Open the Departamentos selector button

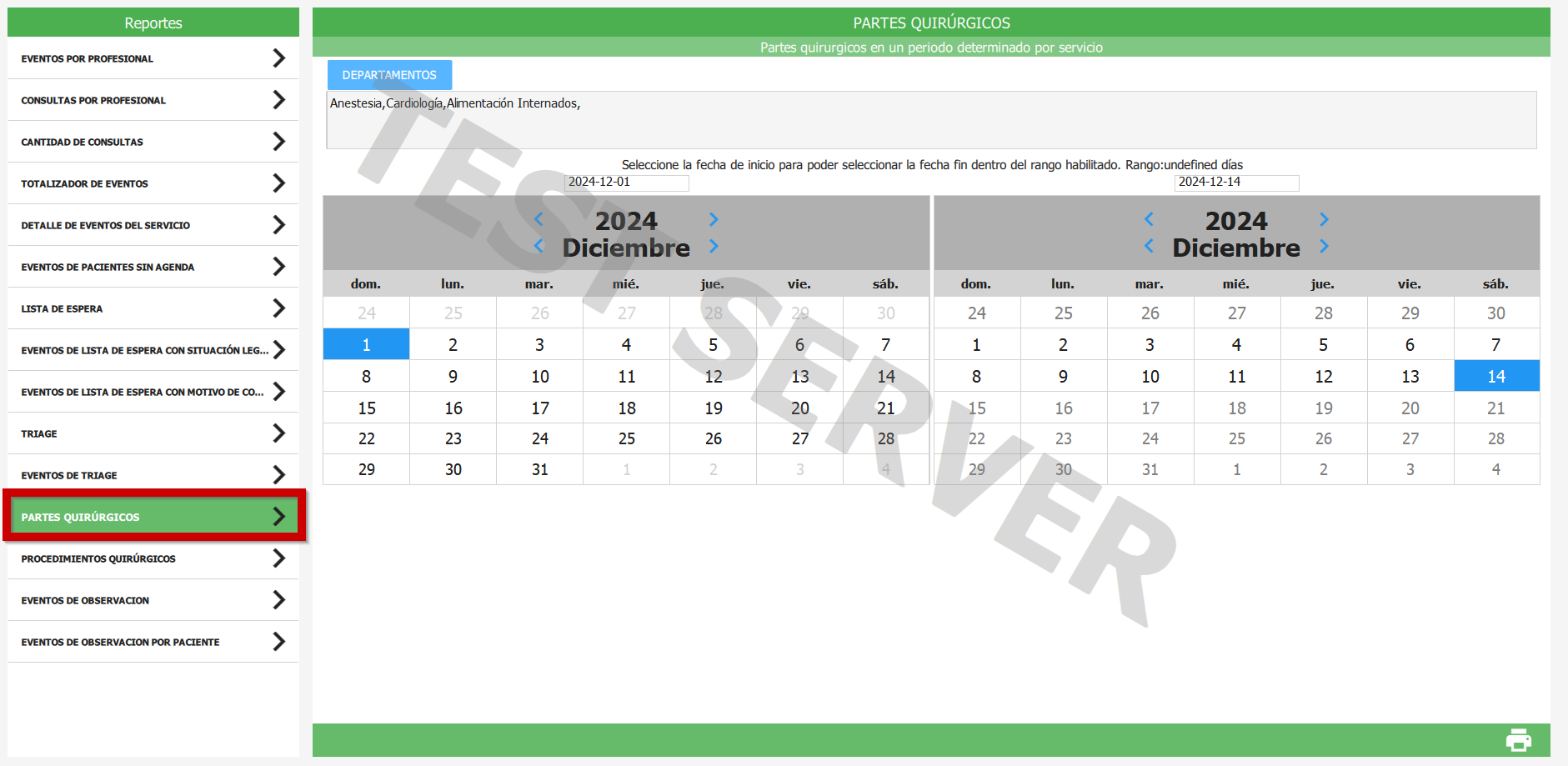tap(389, 75)
